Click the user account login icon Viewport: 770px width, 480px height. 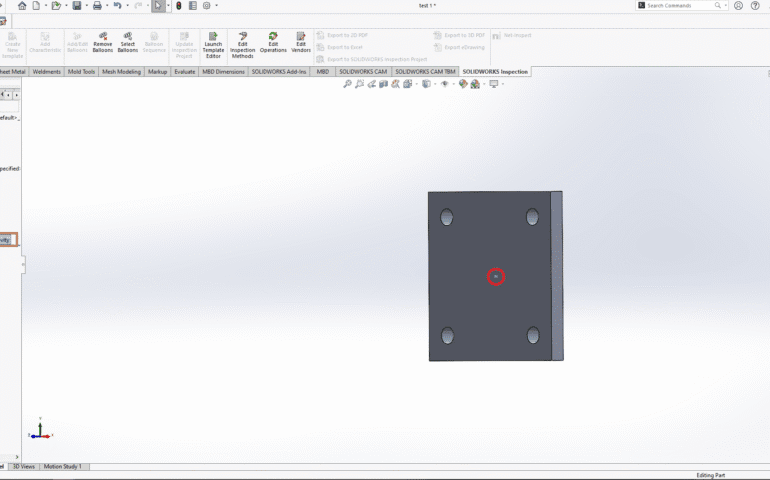point(738,5)
